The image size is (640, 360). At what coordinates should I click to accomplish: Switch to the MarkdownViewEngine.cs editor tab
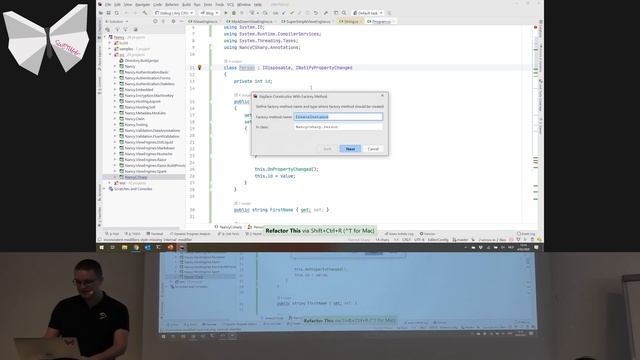click(251, 21)
